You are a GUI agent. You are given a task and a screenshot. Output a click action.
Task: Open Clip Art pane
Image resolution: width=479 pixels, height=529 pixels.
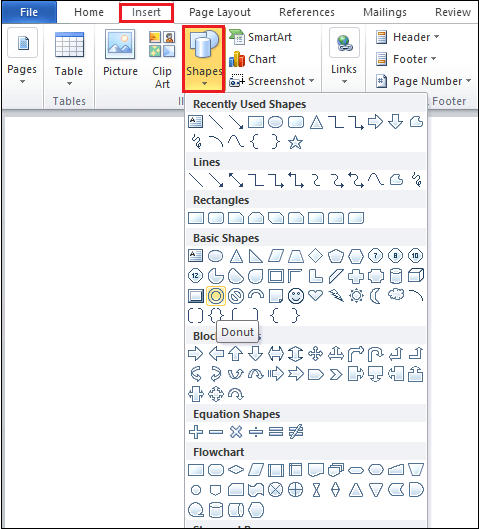point(162,60)
